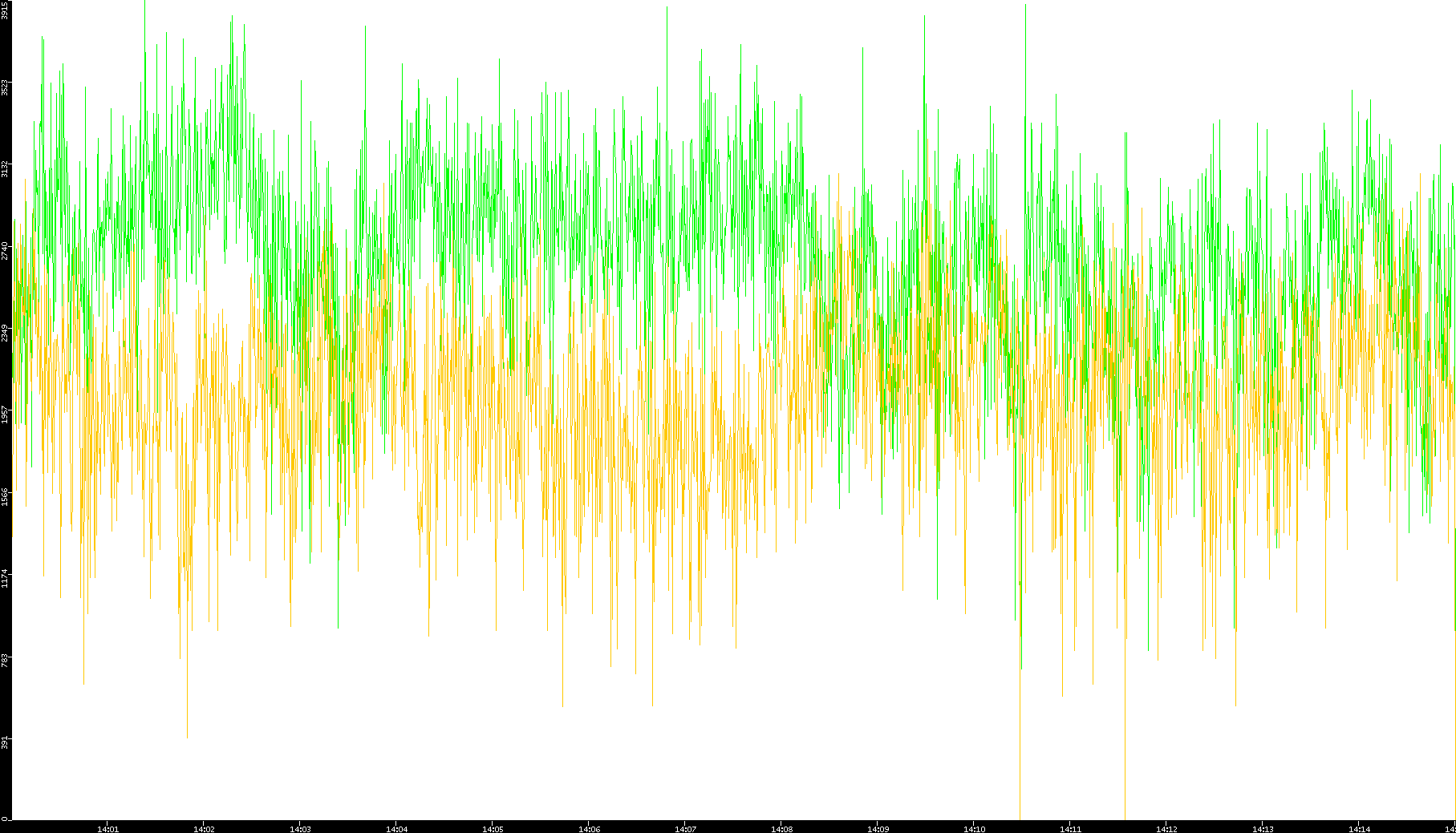This screenshot has height=833, width=1456.
Task: Click the 14:13 time axis label
Action: pos(1263,828)
